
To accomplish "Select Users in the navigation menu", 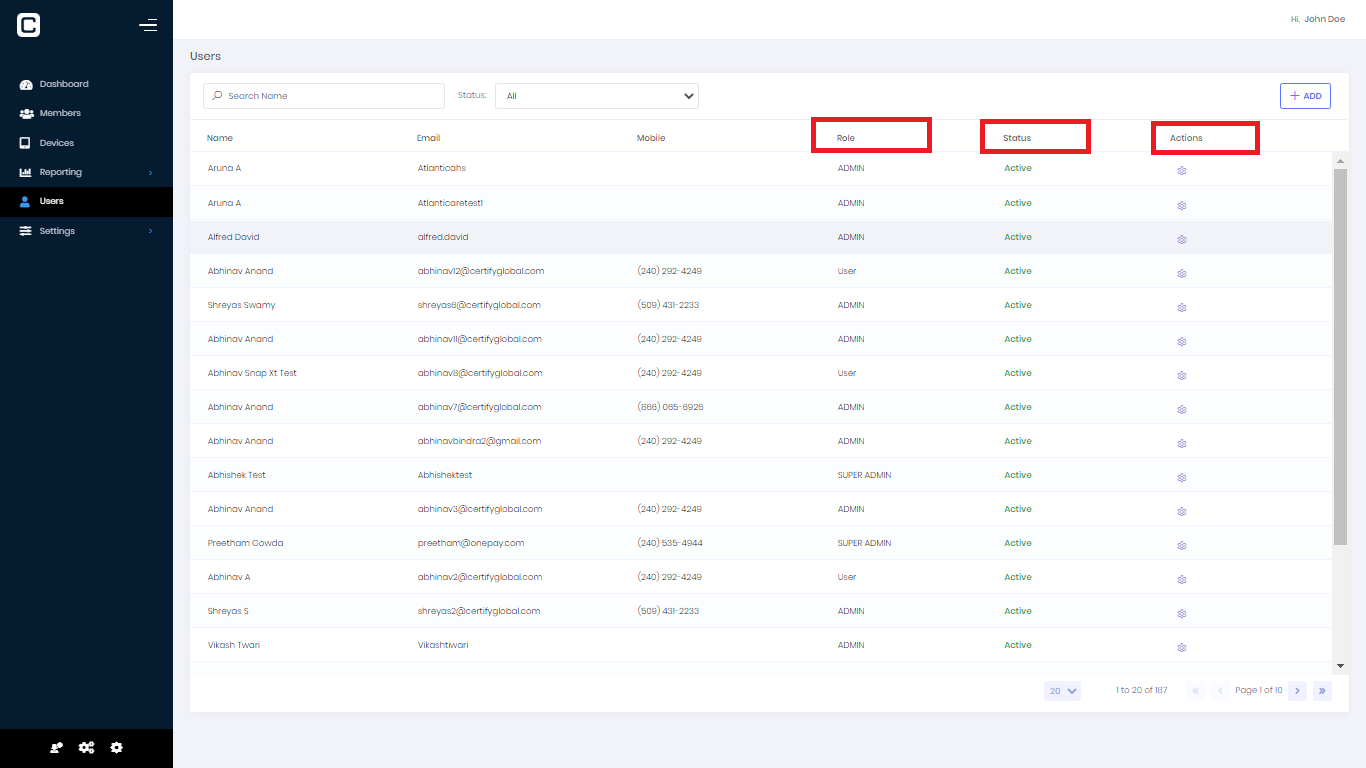I will (x=50, y=201).
